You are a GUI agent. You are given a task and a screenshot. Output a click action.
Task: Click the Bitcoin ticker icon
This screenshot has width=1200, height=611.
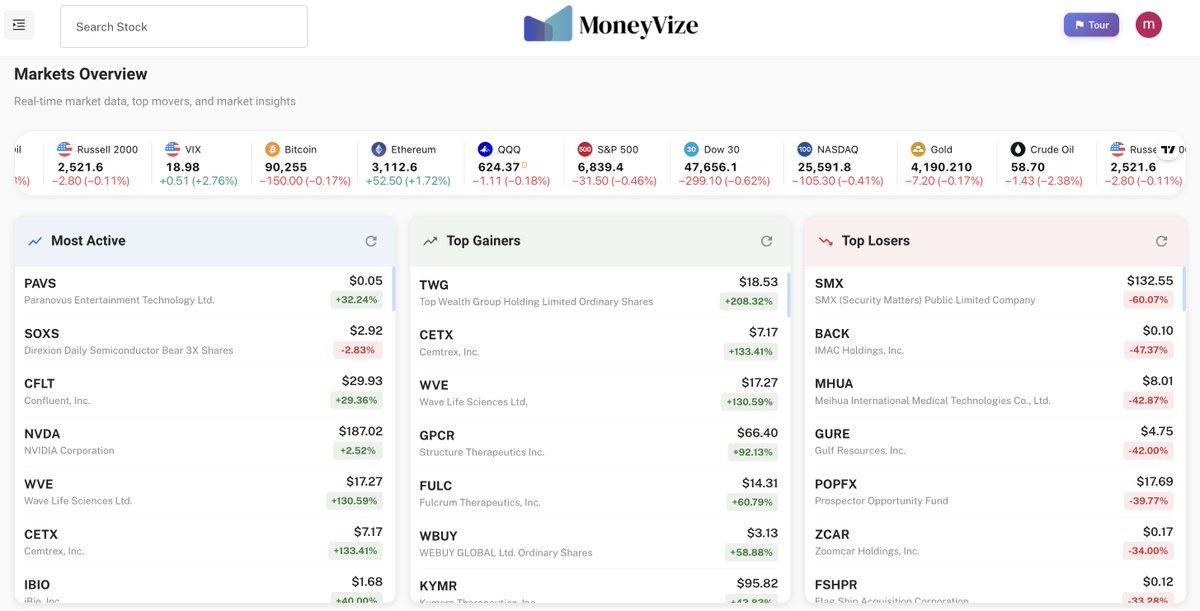pyautogui.click(x=273, y=149)
